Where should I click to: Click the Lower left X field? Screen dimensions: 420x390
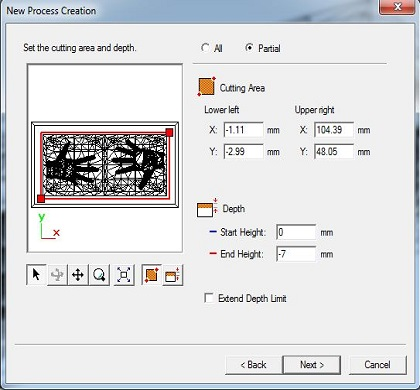point(243,130)
